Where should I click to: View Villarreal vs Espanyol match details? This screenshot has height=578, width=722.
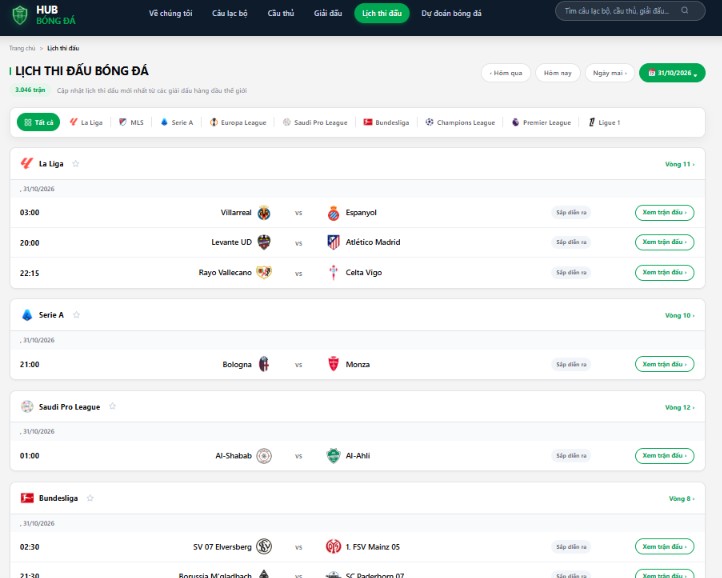tap(664, 212)
